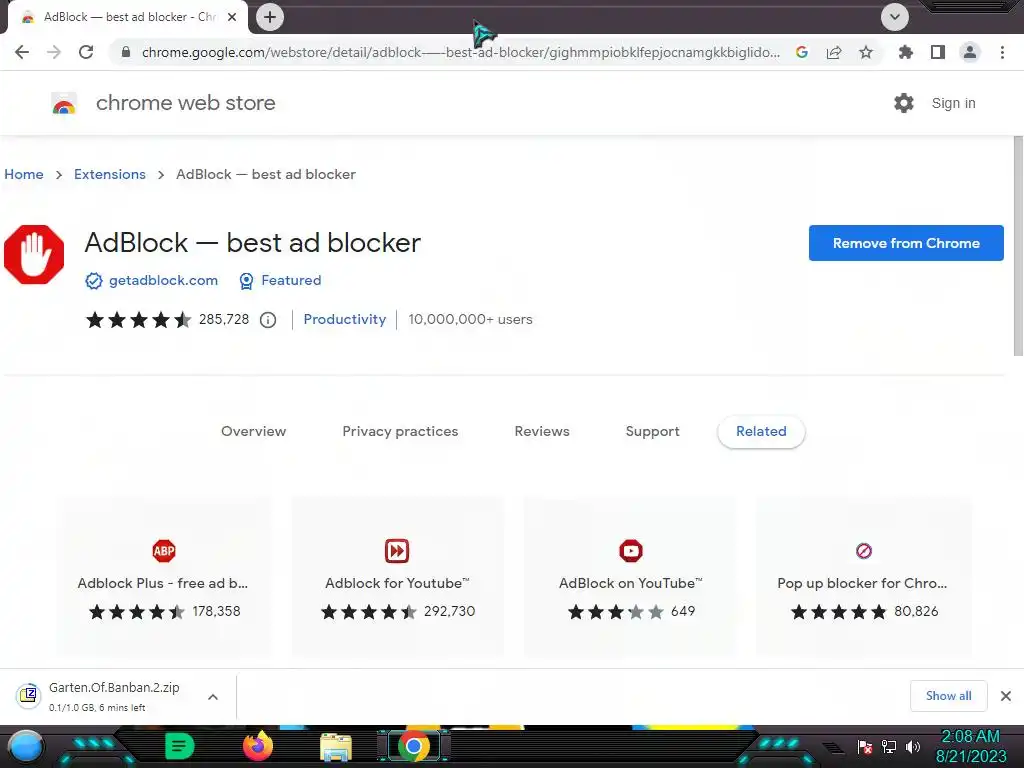This screenshot has height=768, width=1024.
Task: Click Remove from Chrome button
Action: tap(906, 243)
